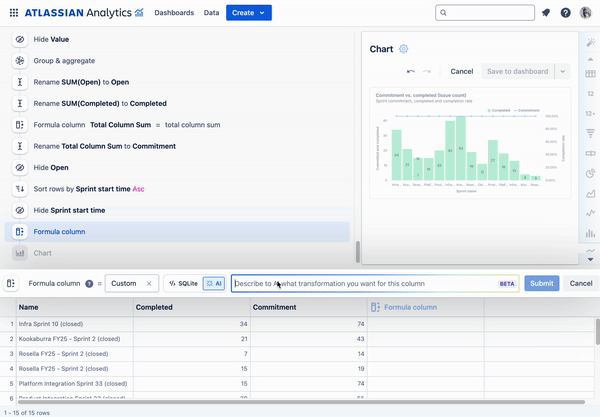Open the Custom formula type dropdown
The width and height of the screenshot is (600, 417).
click(x=132, y=283)
